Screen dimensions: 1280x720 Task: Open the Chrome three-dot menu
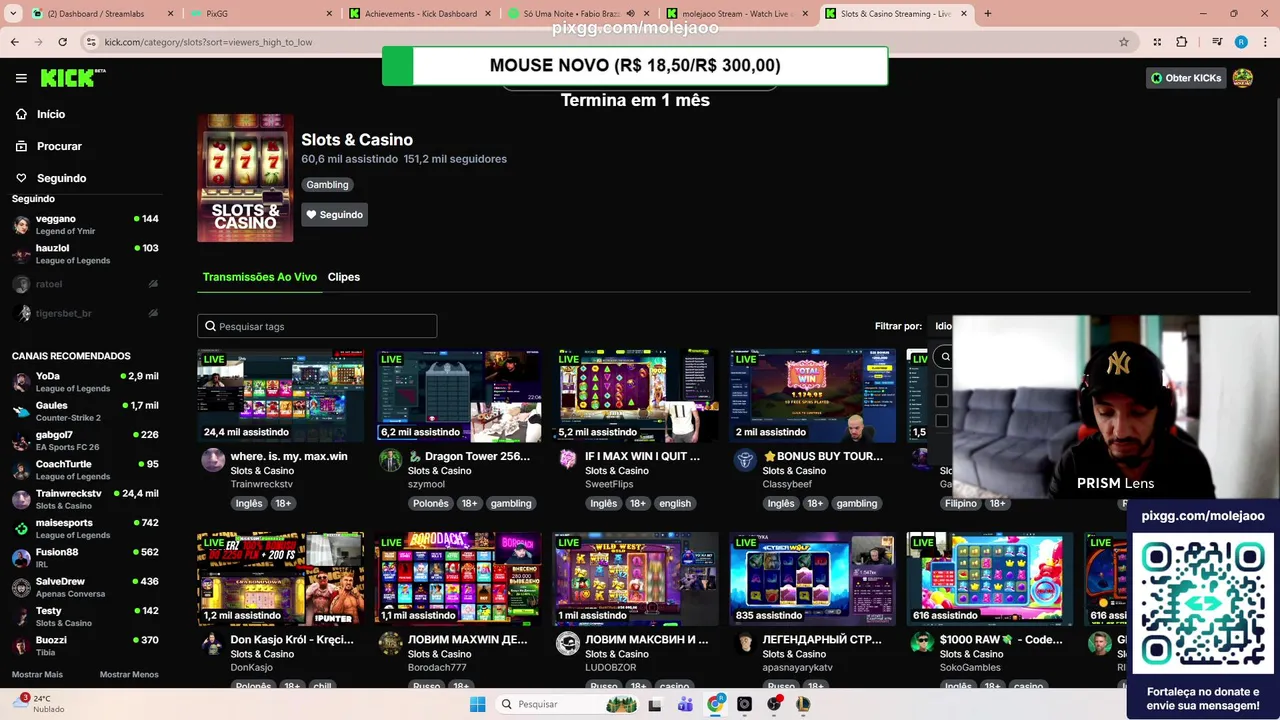click(x=1265, y=42)
